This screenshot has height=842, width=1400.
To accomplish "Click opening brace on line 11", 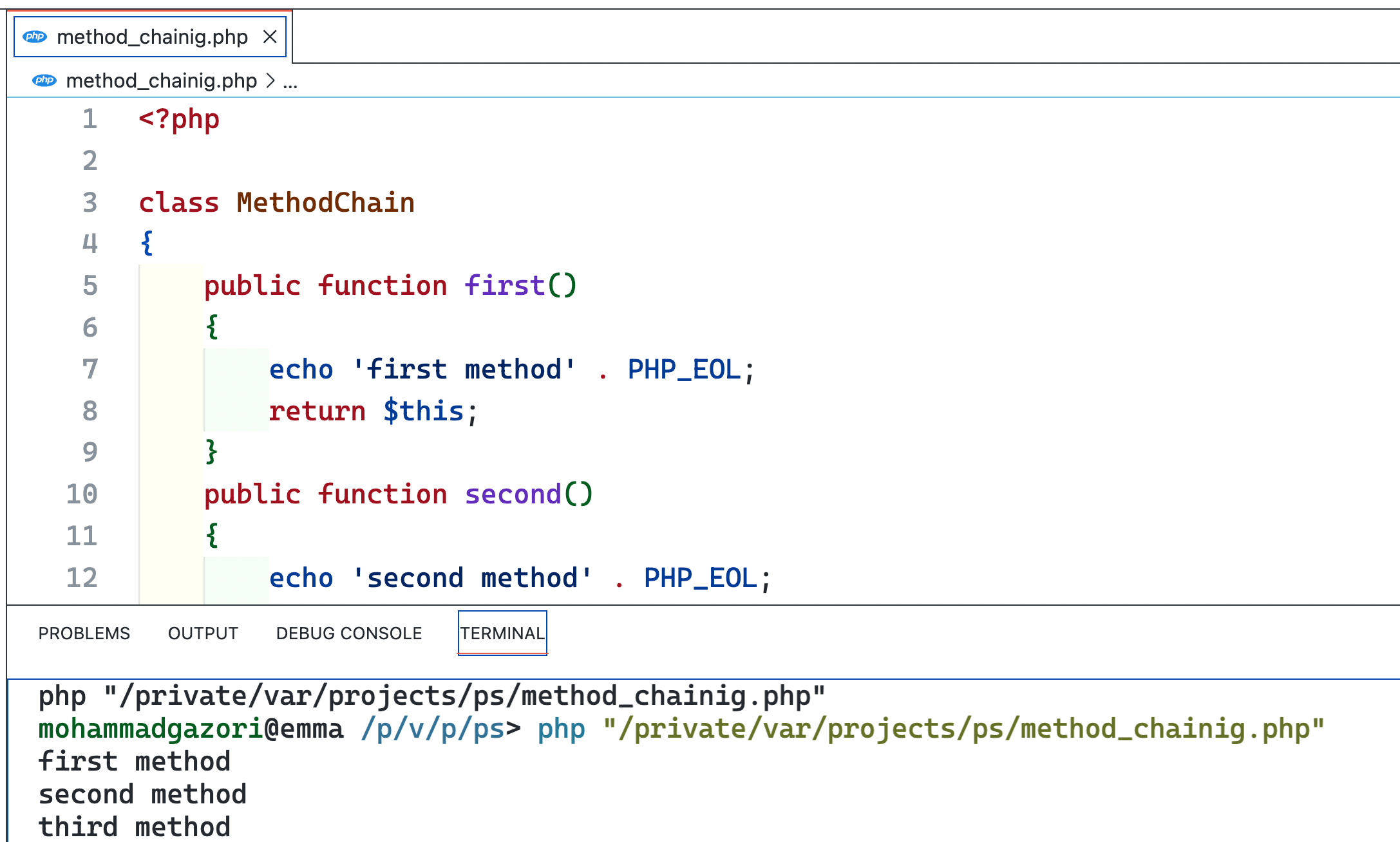I will click(x=212, y=536).
